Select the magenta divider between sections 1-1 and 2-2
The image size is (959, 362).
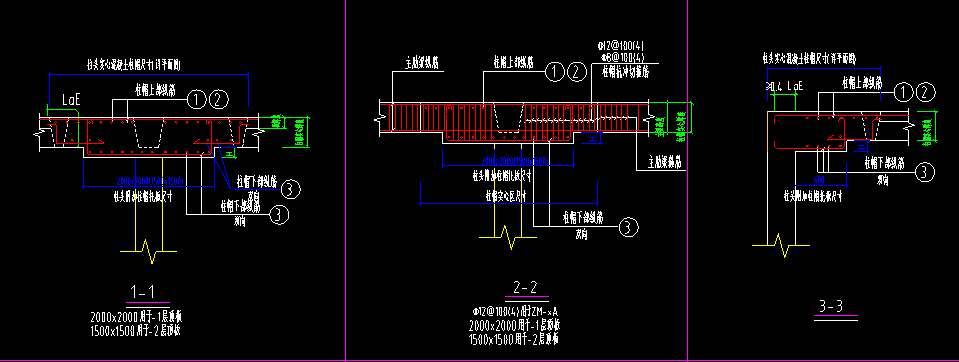[x=346, y=181]
